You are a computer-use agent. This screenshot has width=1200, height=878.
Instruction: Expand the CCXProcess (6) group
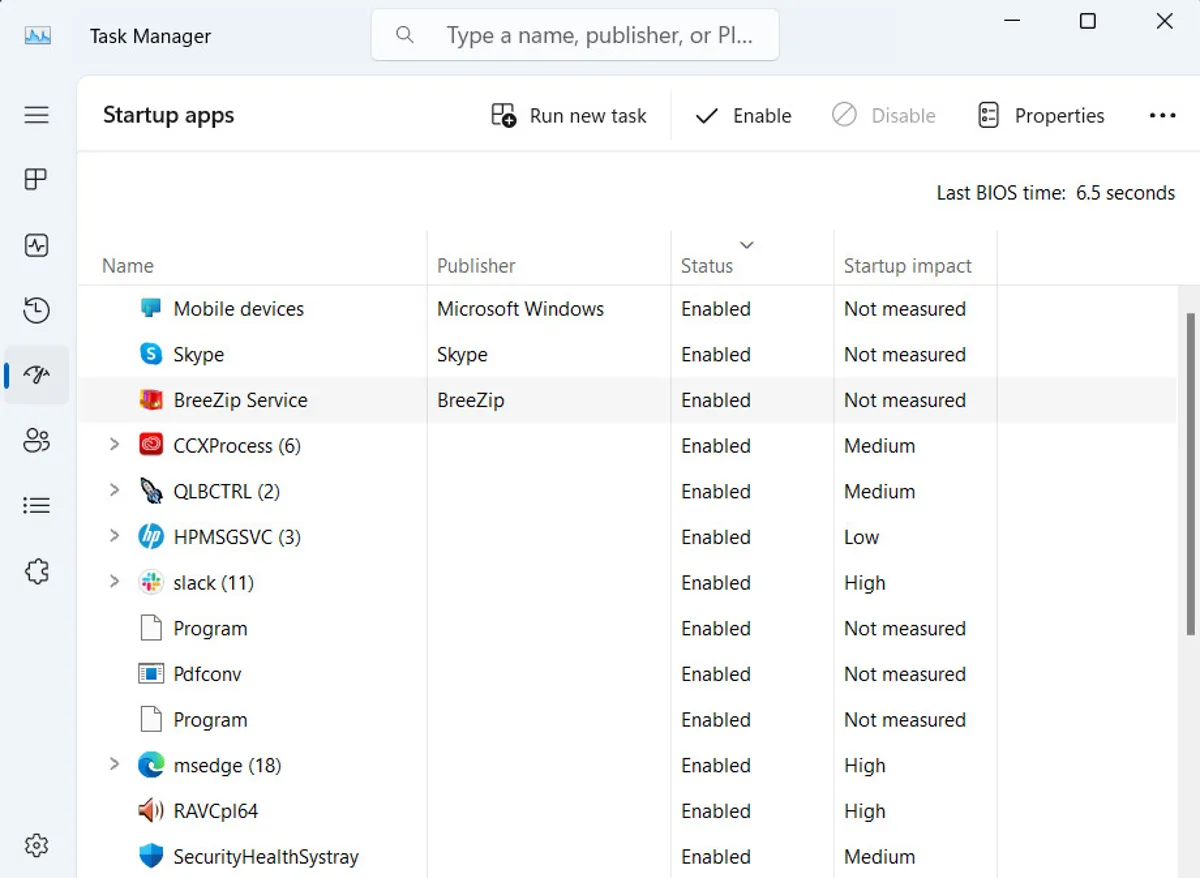[x=114, y=445]
